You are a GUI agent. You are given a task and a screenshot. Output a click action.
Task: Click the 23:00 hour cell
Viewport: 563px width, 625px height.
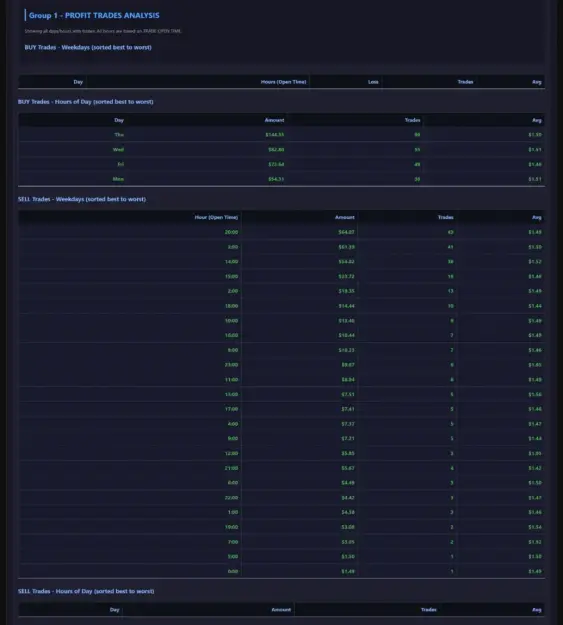(231, 365)
